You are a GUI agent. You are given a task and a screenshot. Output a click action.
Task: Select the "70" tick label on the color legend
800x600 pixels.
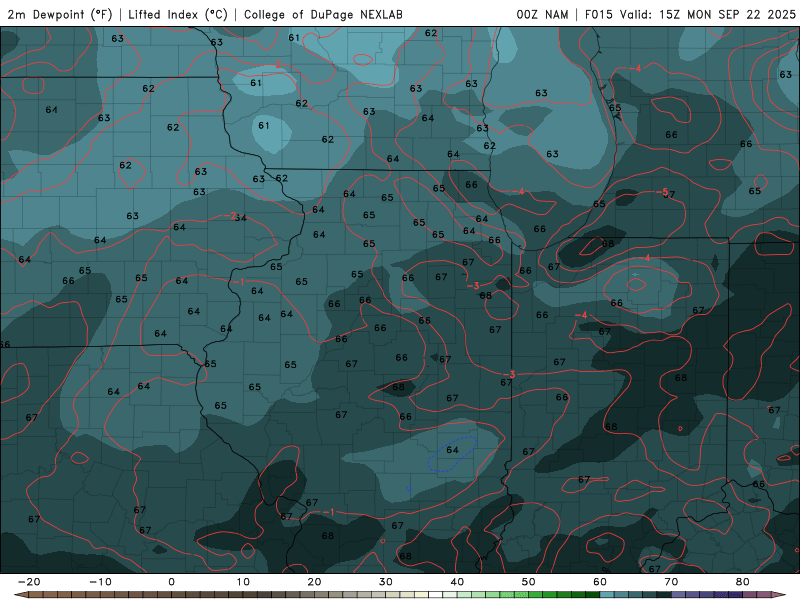tap(671, 582)
